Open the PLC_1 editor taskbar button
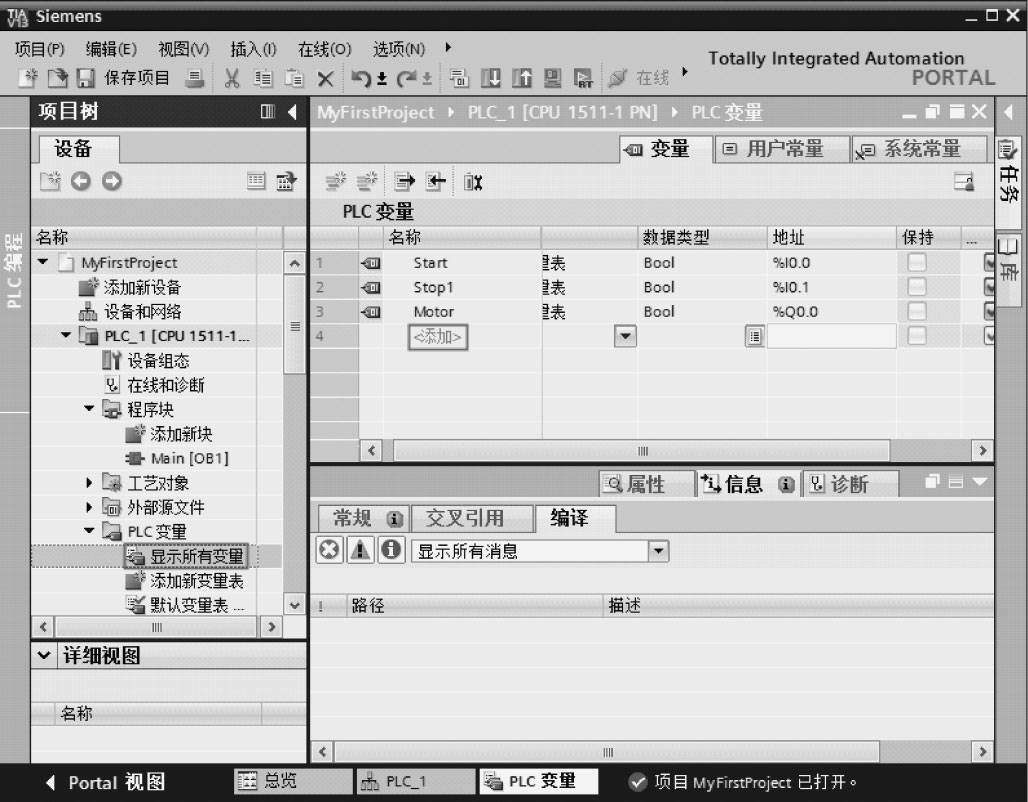 (x=416, y=781)
